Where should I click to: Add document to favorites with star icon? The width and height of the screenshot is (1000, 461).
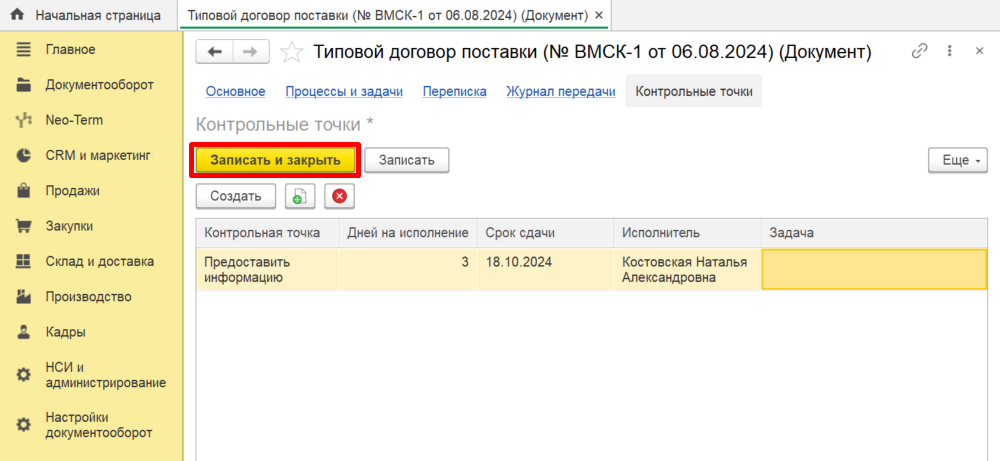pyautogui.click(x=291, y=52)
